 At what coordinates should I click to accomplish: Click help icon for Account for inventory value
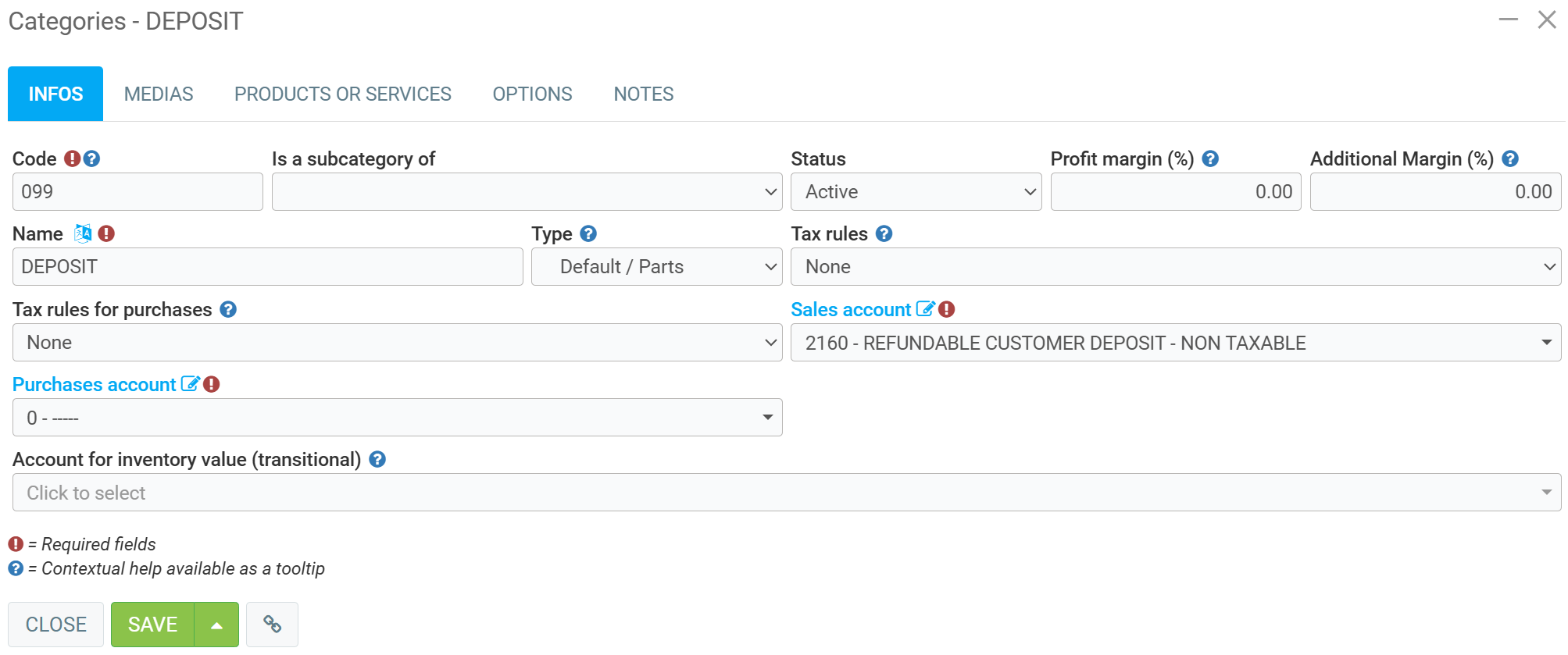pos(377,459)
